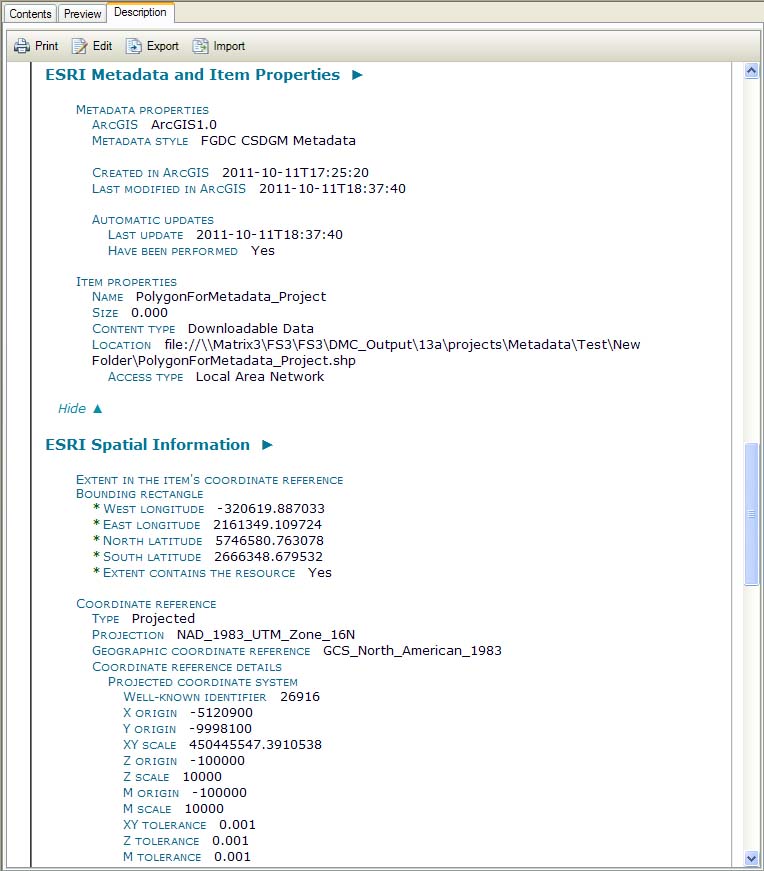The width and height of the screenshot is (764, 871).
Task: Collapse ESRI Metadata and Item Properties arrow
Action: (357, 75)
